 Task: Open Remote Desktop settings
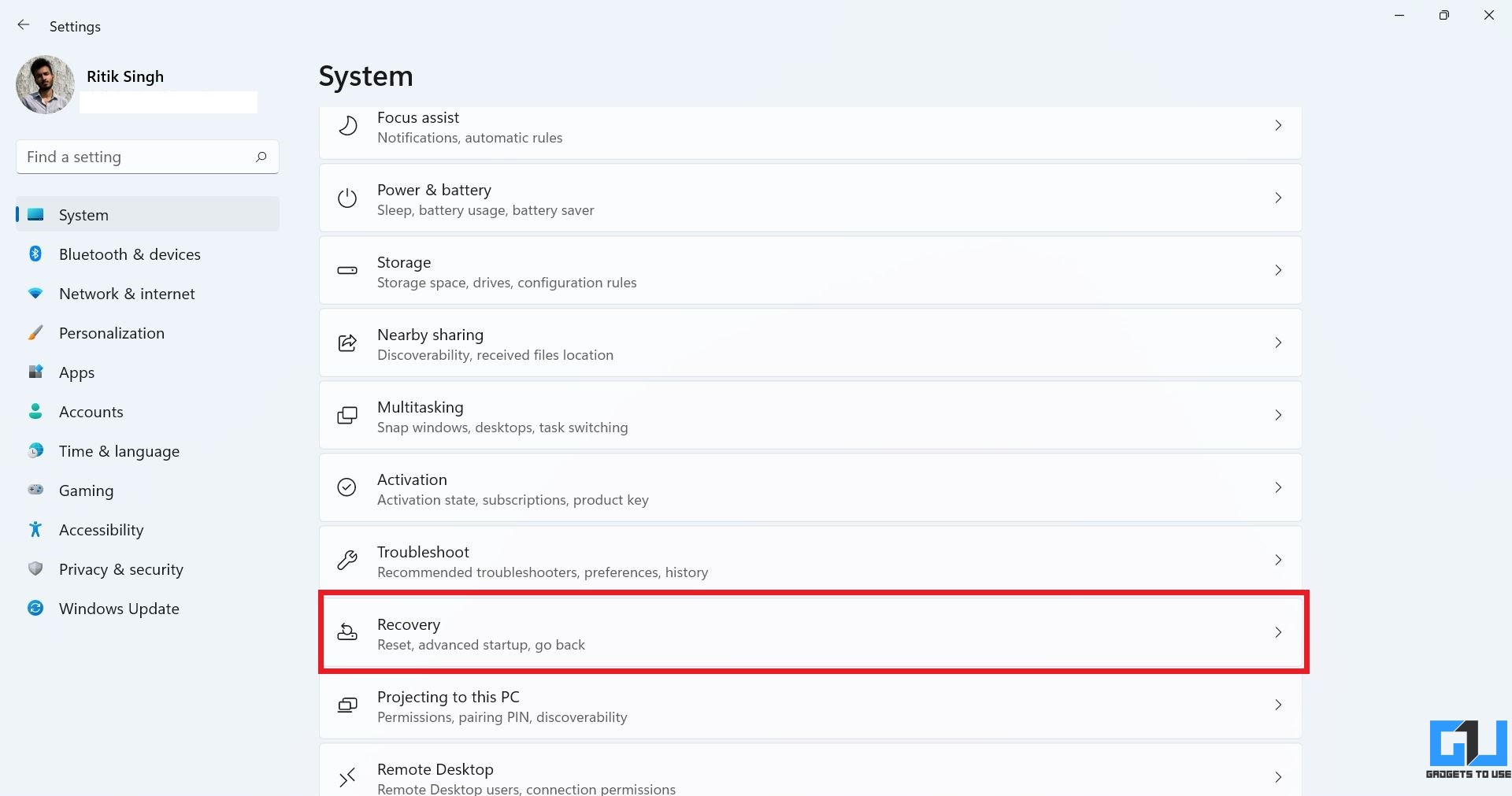click(810, 771)
